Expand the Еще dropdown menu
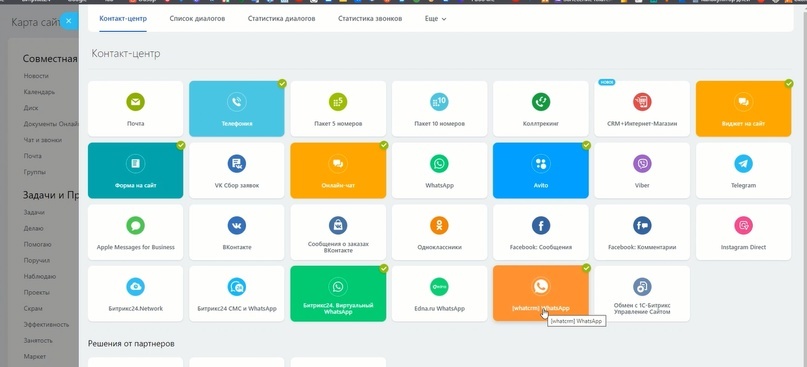Screen dimensions: 807x367 click(435, 19)
